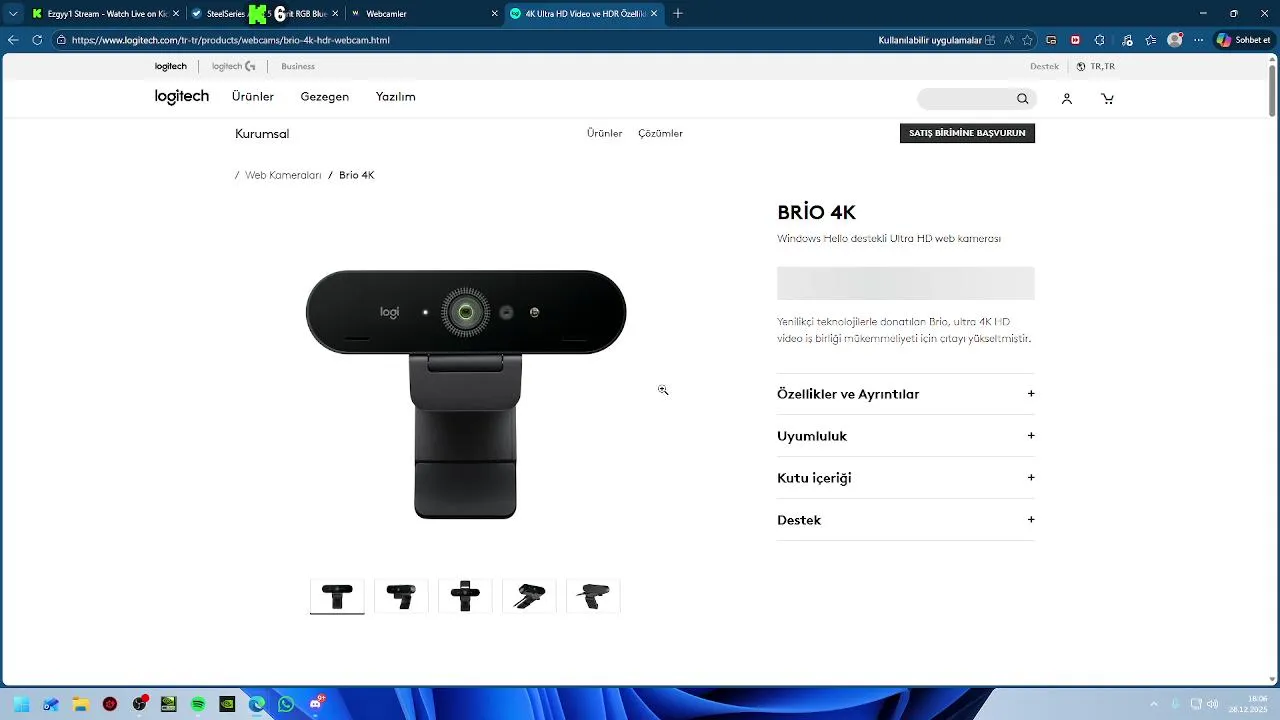1280x720 pixels.
Task: Open the tab search dropdown arrow
Action: (x=13, y=14)
